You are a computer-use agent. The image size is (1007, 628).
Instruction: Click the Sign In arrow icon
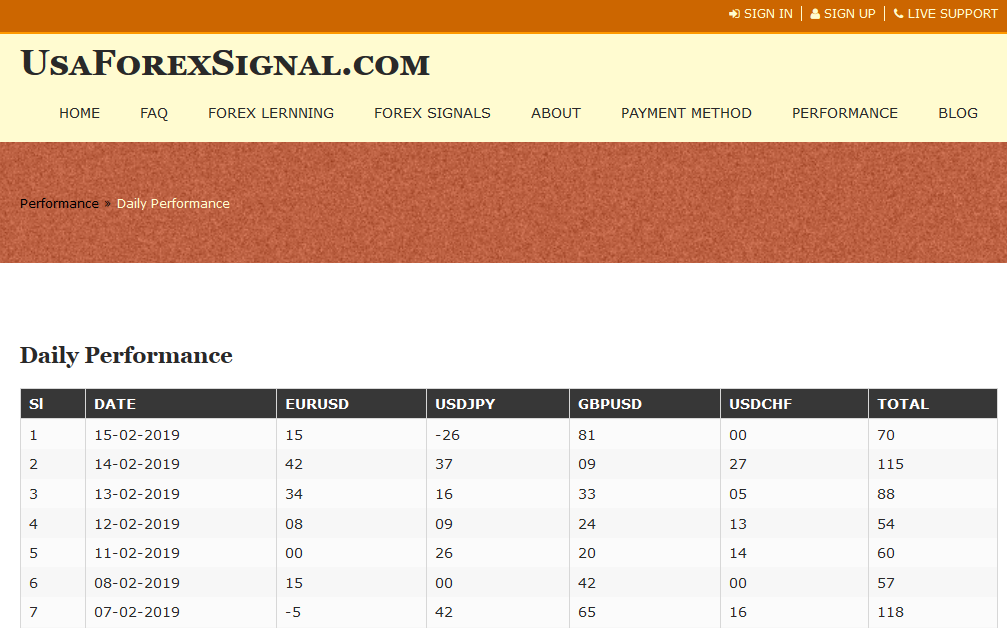734,14
